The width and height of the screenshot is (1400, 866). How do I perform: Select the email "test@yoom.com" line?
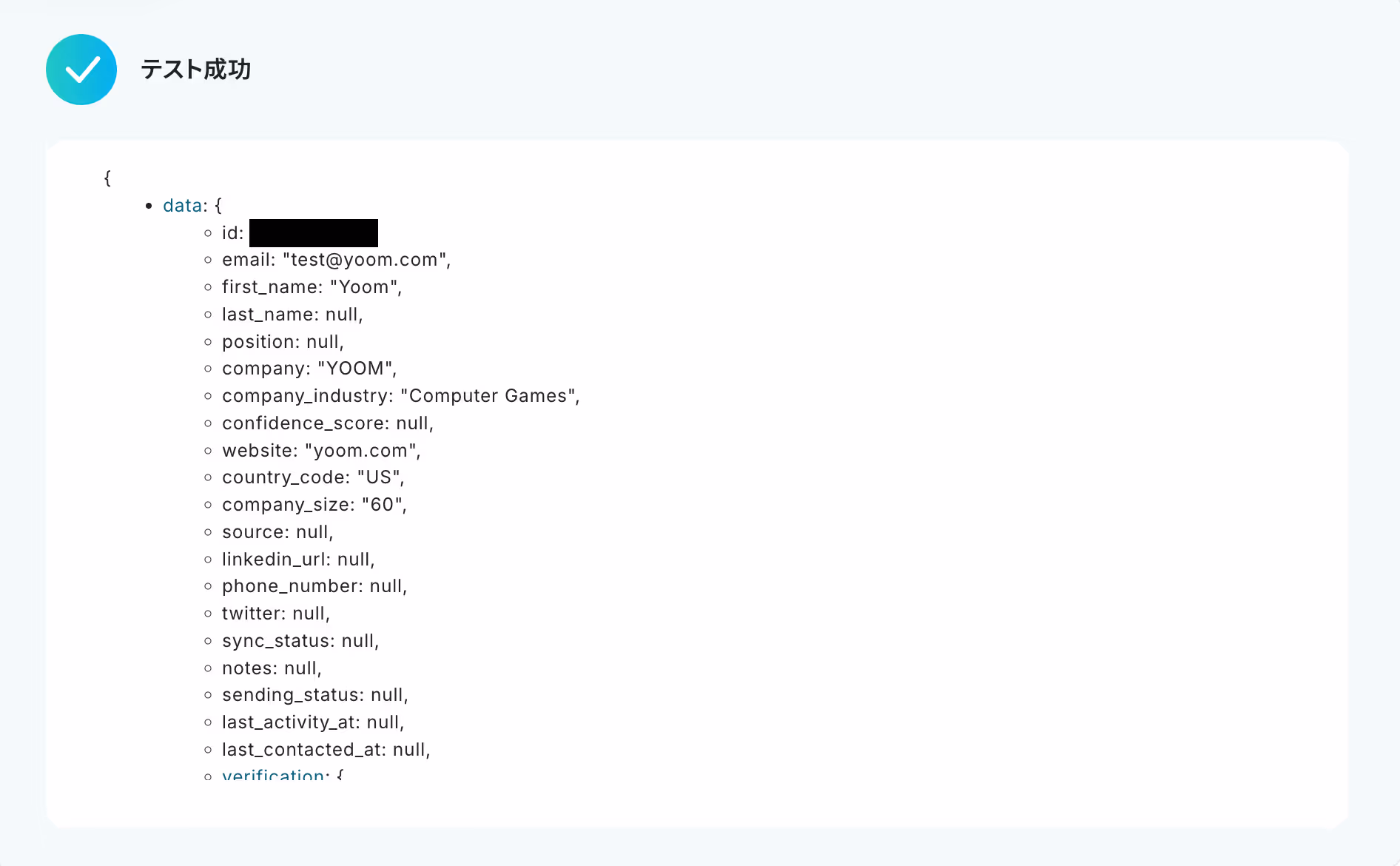pyautogui.click(x=337, y=260)
